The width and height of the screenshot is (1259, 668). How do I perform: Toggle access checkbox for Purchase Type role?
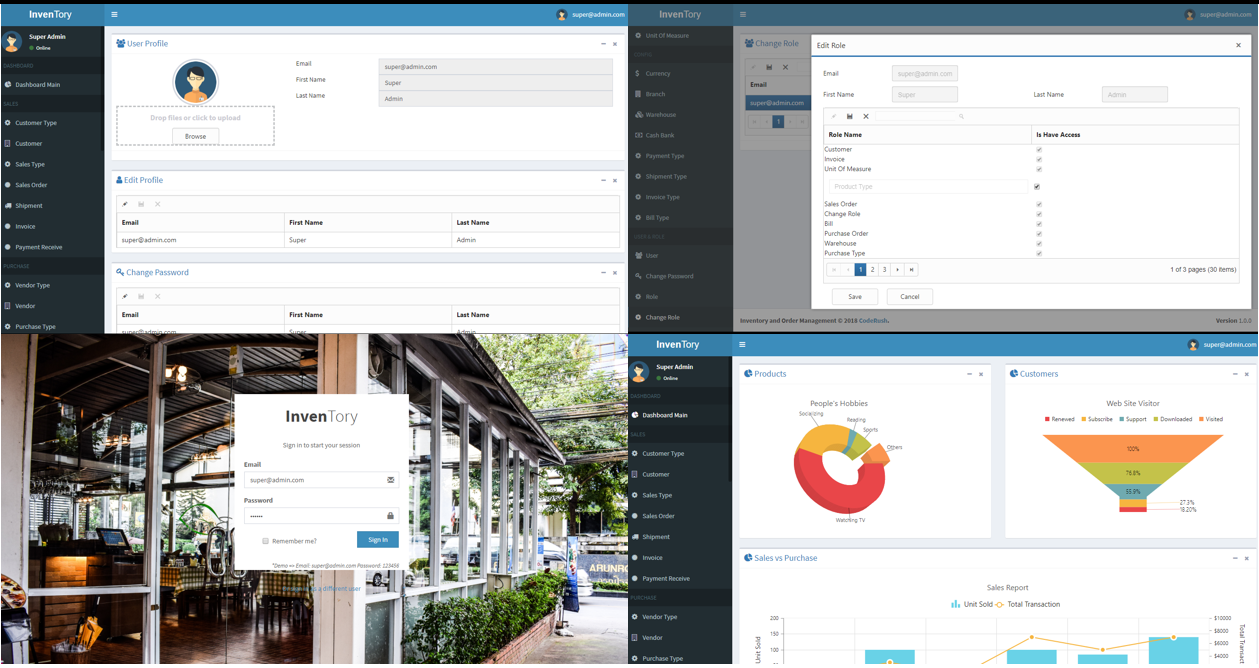(x=1039, y=254)
